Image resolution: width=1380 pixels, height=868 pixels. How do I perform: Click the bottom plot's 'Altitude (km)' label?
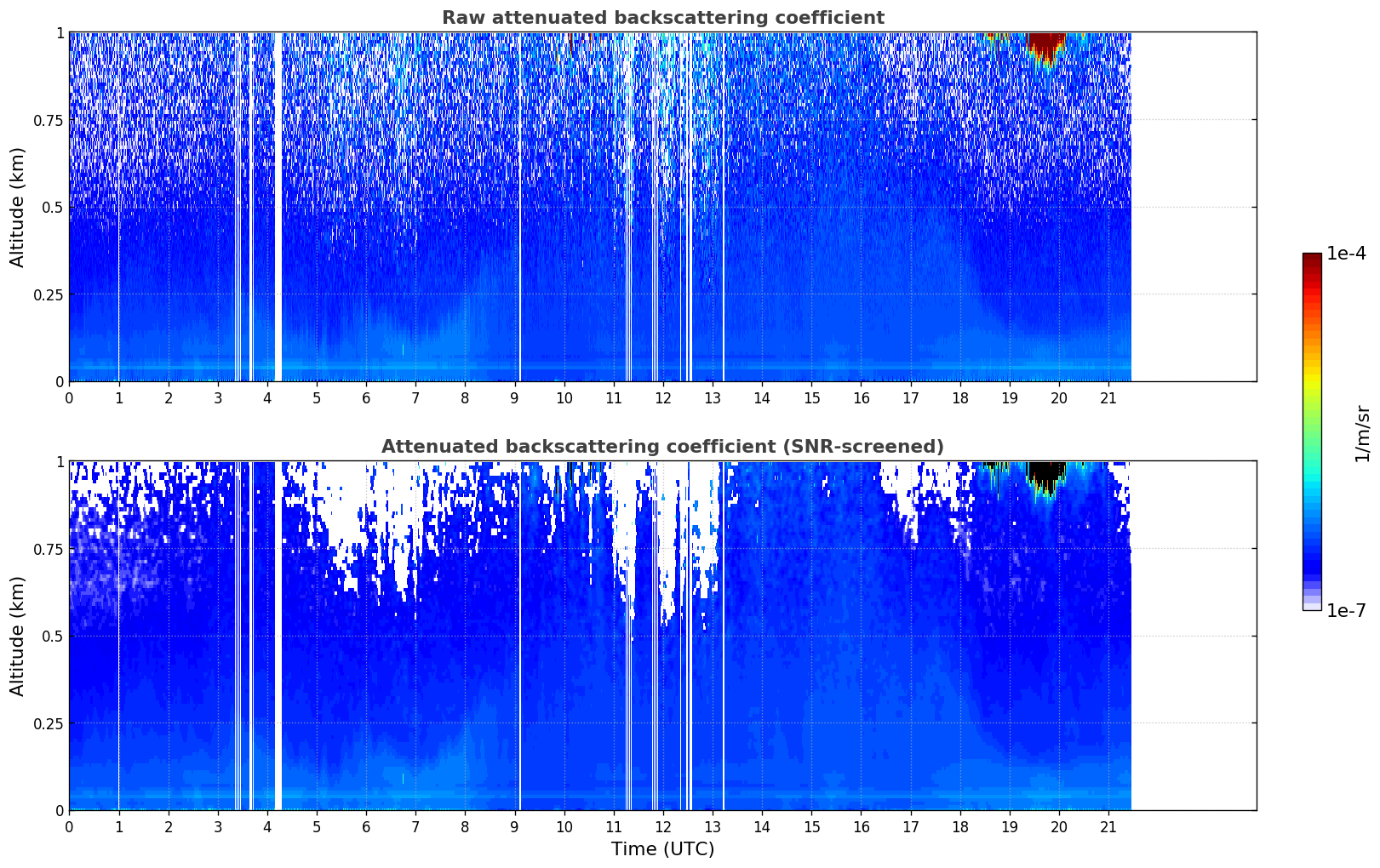point(18,636)
